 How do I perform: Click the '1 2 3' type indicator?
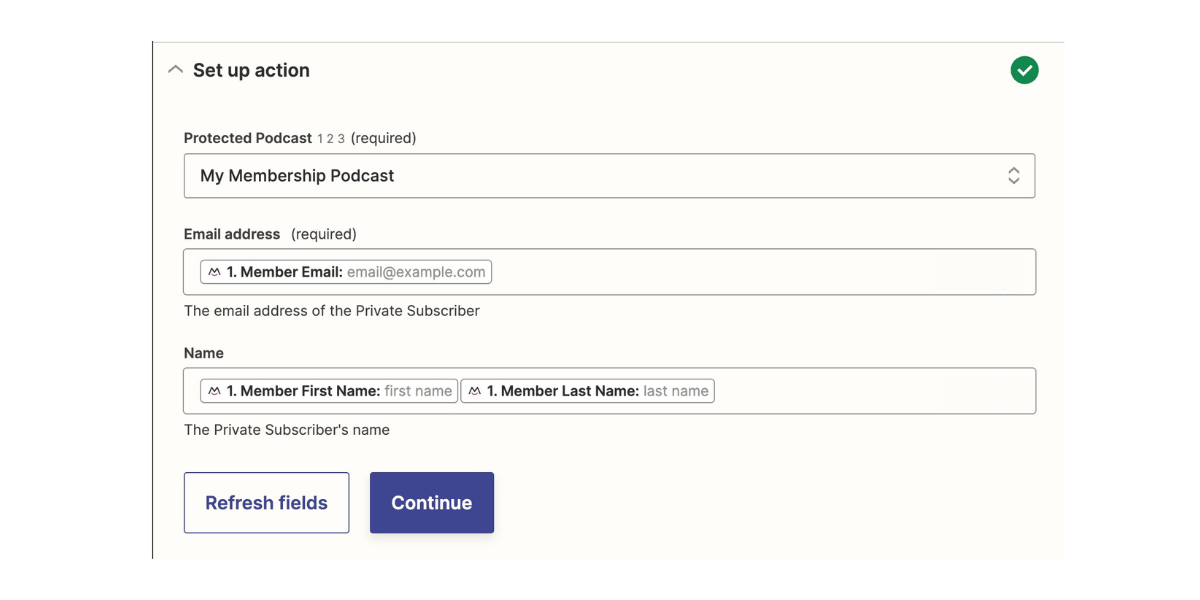point(331,139)
